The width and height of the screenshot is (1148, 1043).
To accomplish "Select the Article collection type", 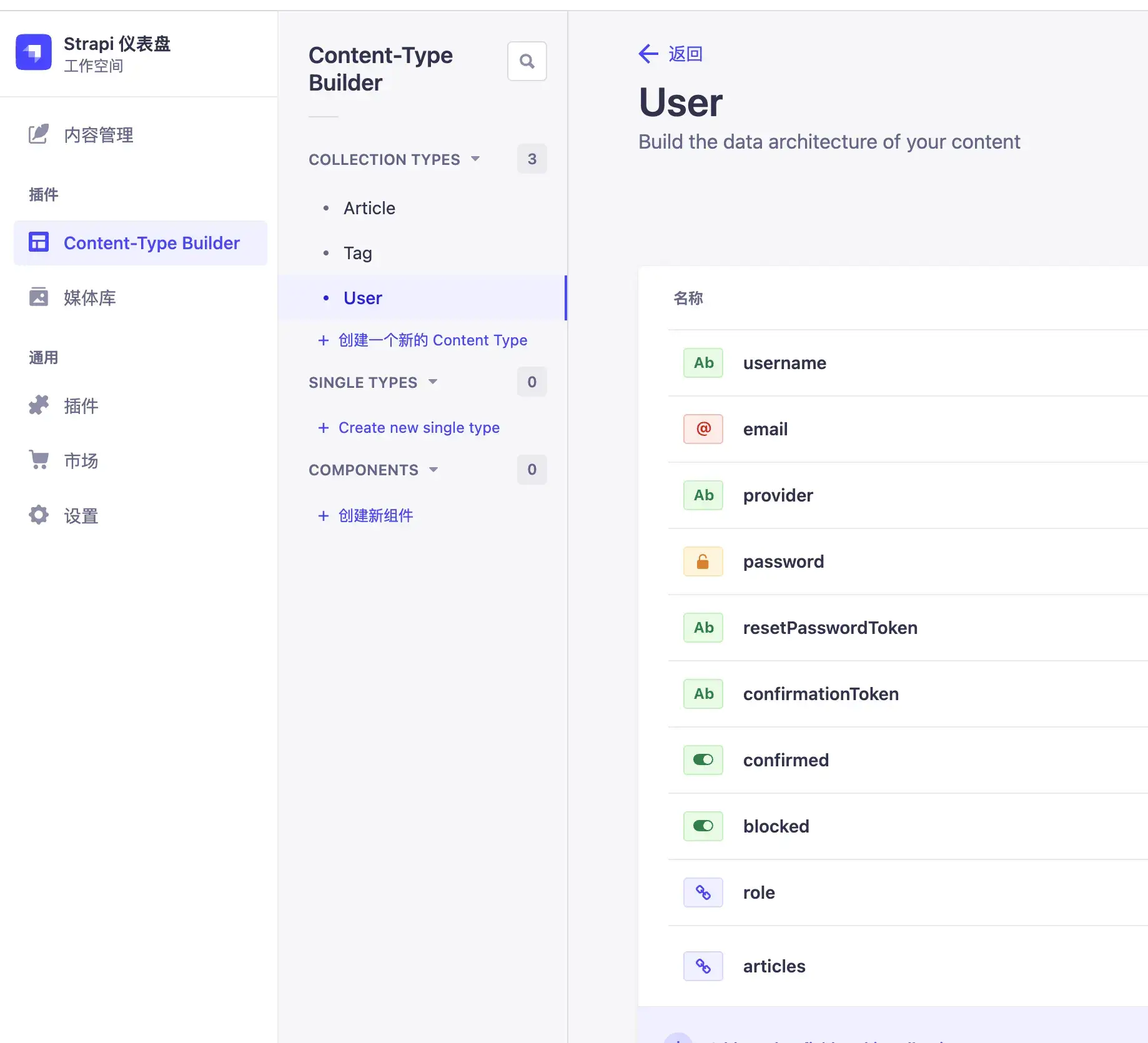I will [369, 208].
